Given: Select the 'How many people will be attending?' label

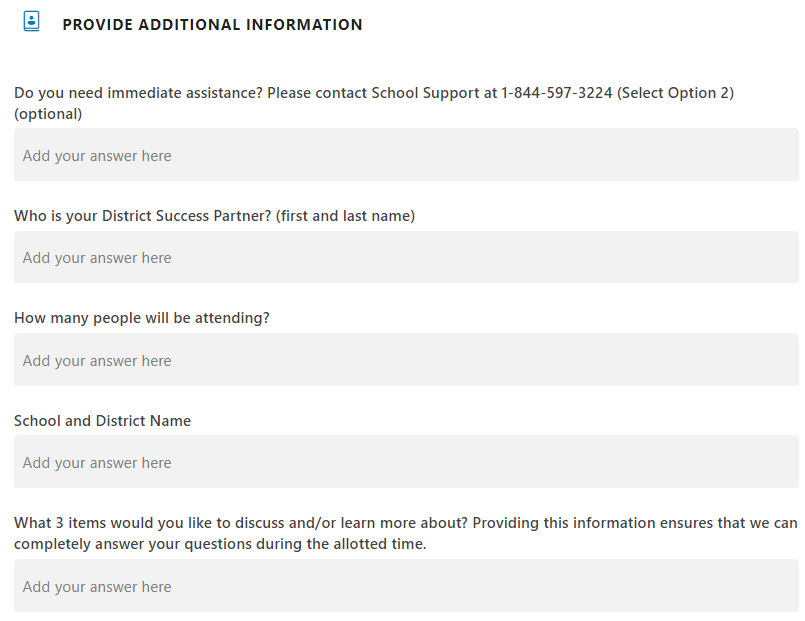Looking at the screenshot, I should [x=142, y=318].
